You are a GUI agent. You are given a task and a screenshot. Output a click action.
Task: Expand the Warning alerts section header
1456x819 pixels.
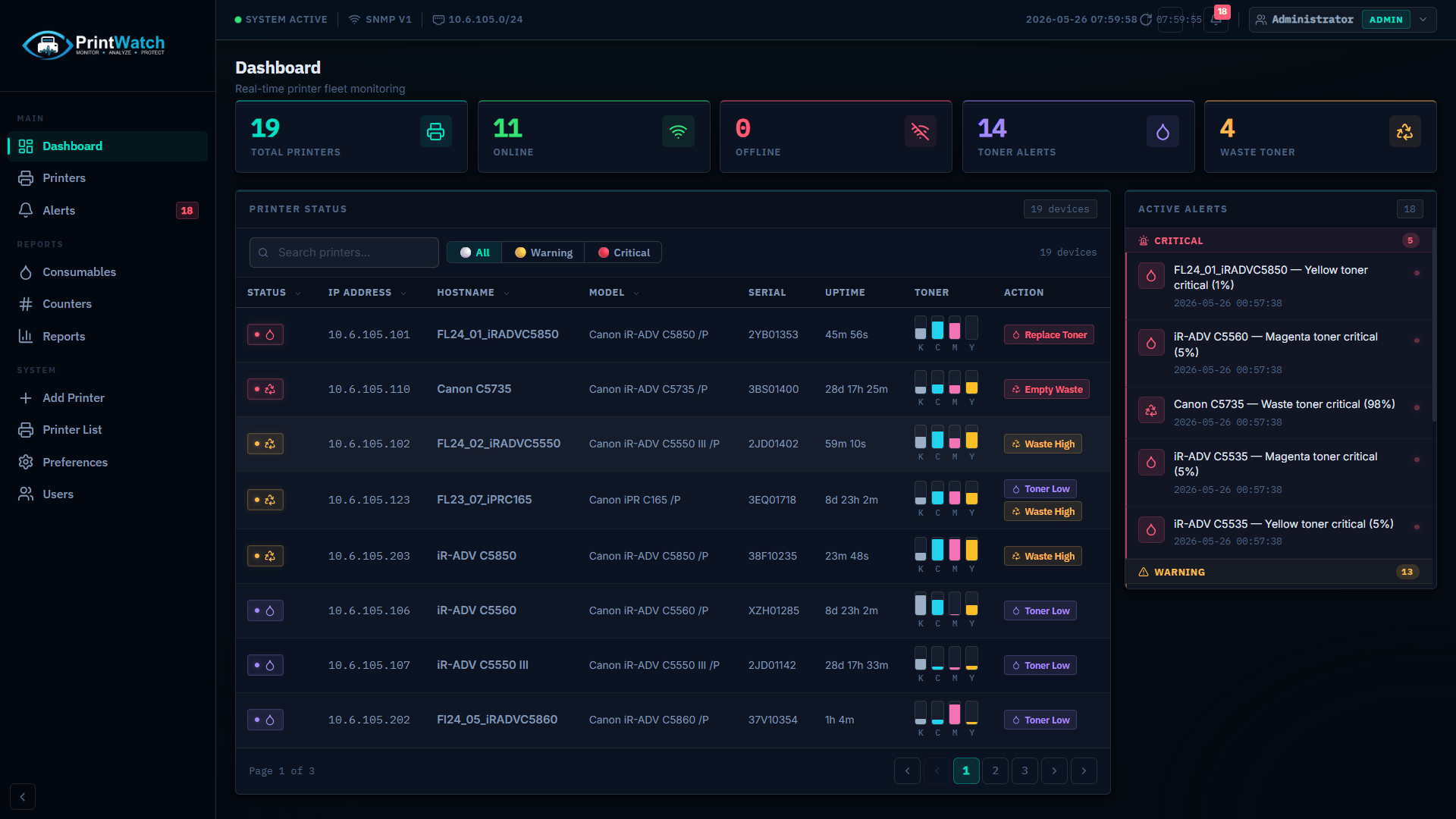(x=1279, y=573)
